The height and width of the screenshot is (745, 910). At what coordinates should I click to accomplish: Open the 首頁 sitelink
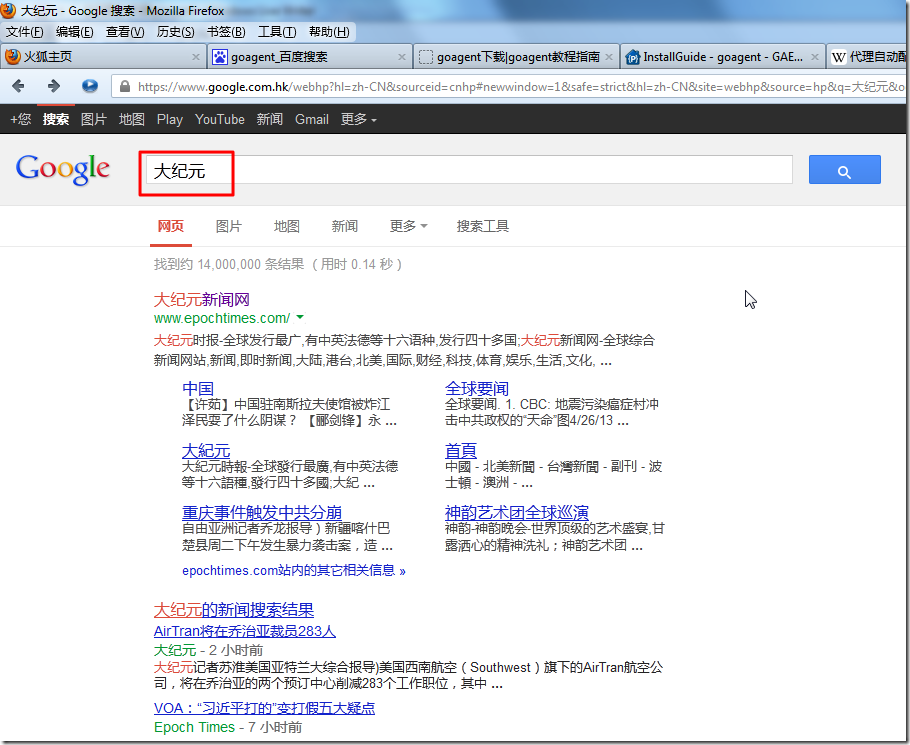461,451
